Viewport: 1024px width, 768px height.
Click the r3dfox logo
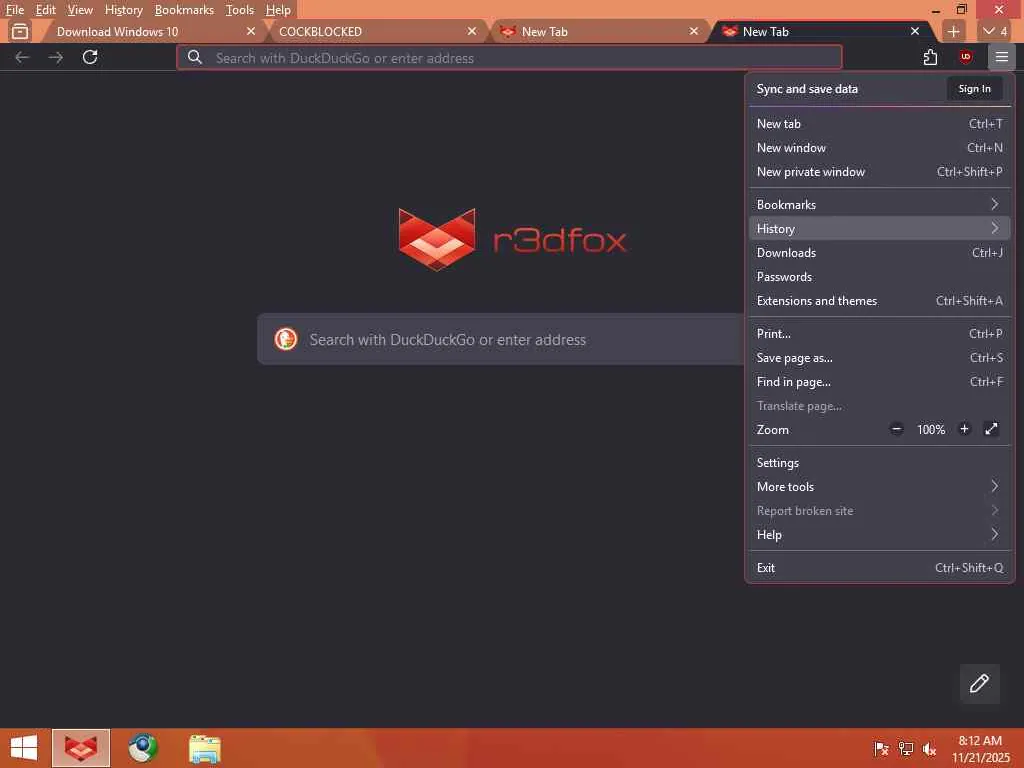pyautogui.click(x=512, y=239)
